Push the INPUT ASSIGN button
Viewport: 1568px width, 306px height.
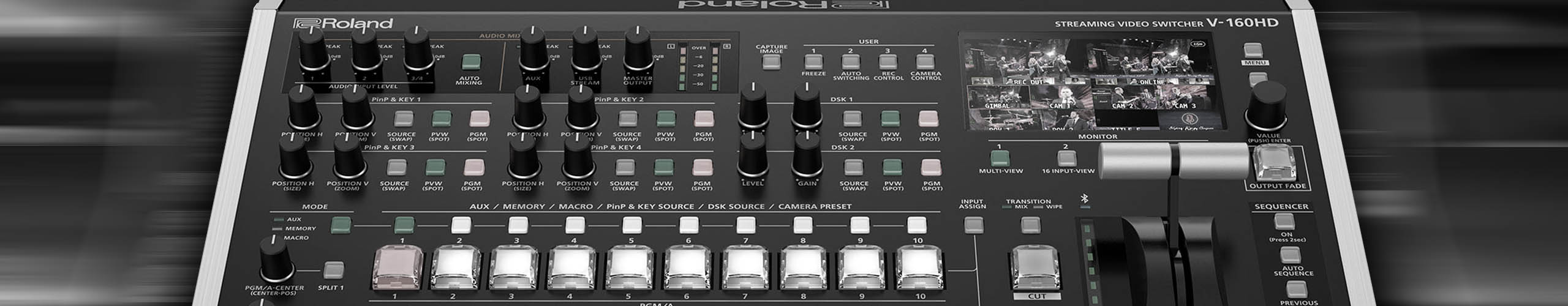pos(973,225)
